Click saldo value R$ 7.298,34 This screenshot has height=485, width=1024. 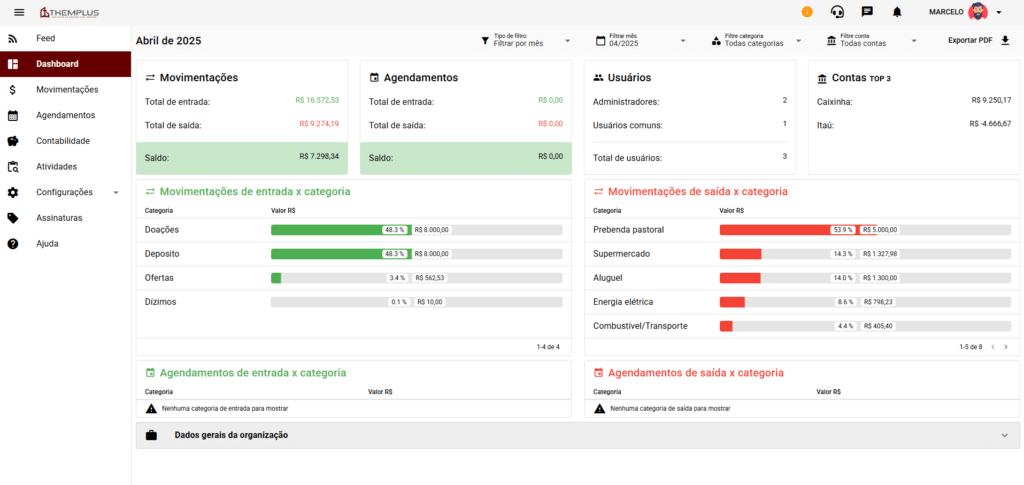click(x=319, y=157)
